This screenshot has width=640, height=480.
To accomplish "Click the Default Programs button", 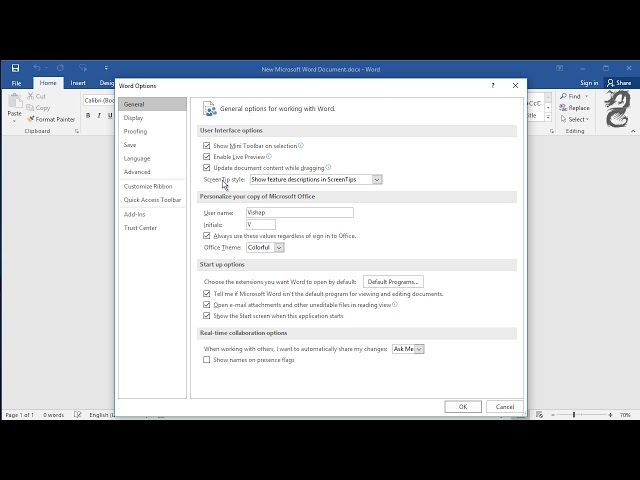I will pyautogui.click(x=393, y=282).
